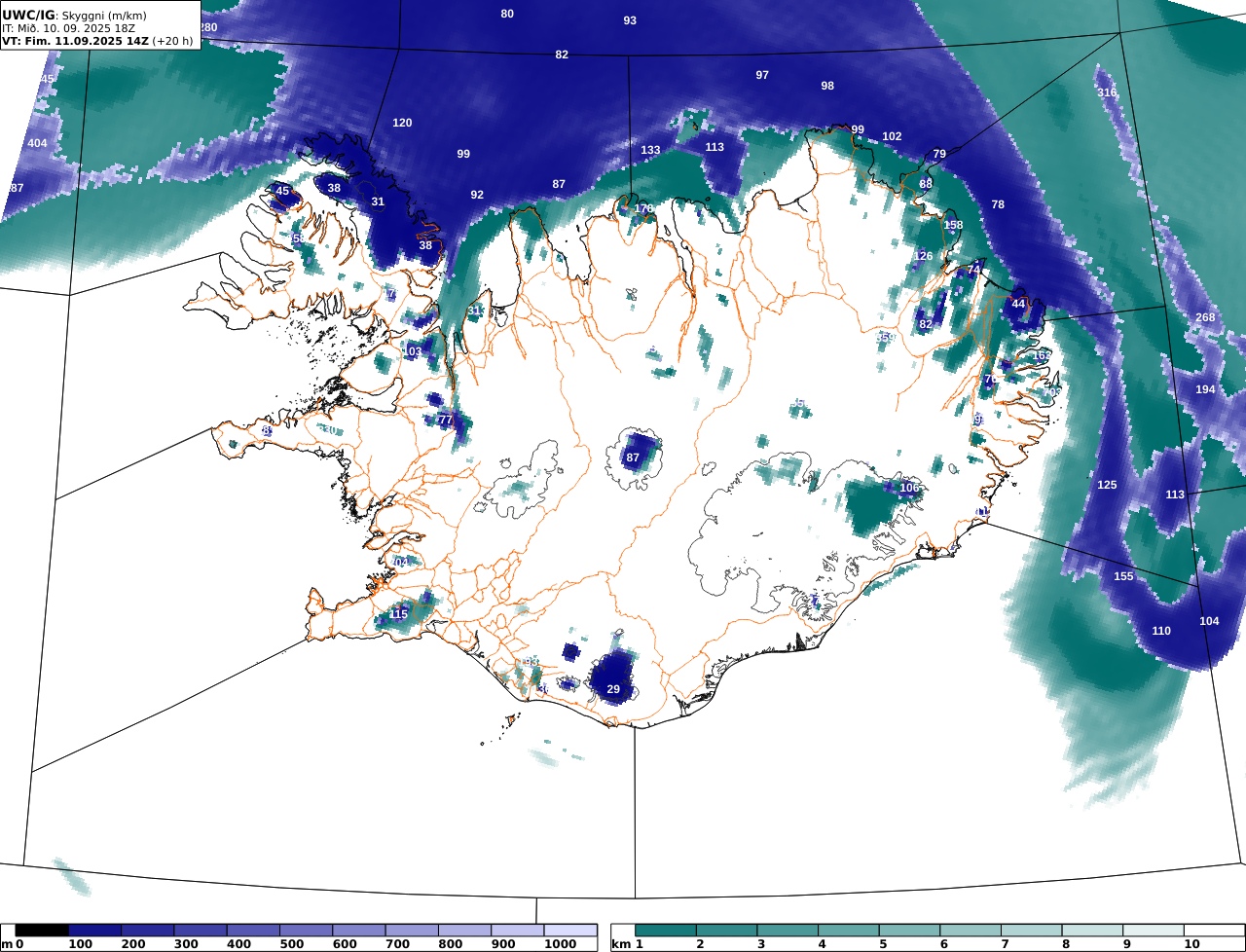Click visibility value 29 in south Iceland
Viewport: 1246px width, 952px height.
[613, 689]
